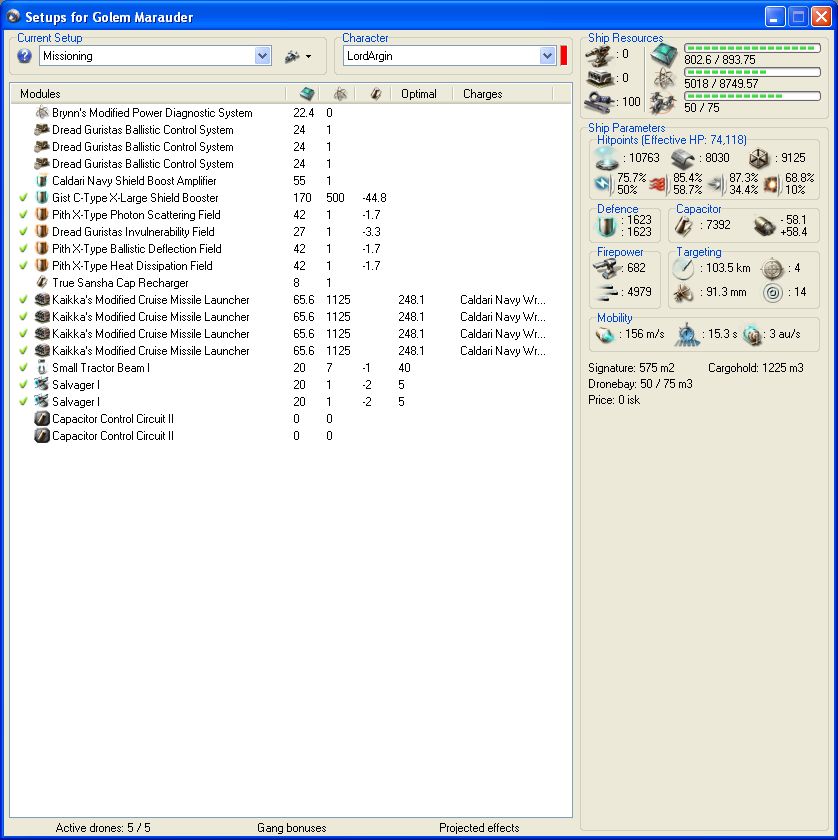
Task: Click the align time icon 15.3 s
Action: click(x=687, y=334)
